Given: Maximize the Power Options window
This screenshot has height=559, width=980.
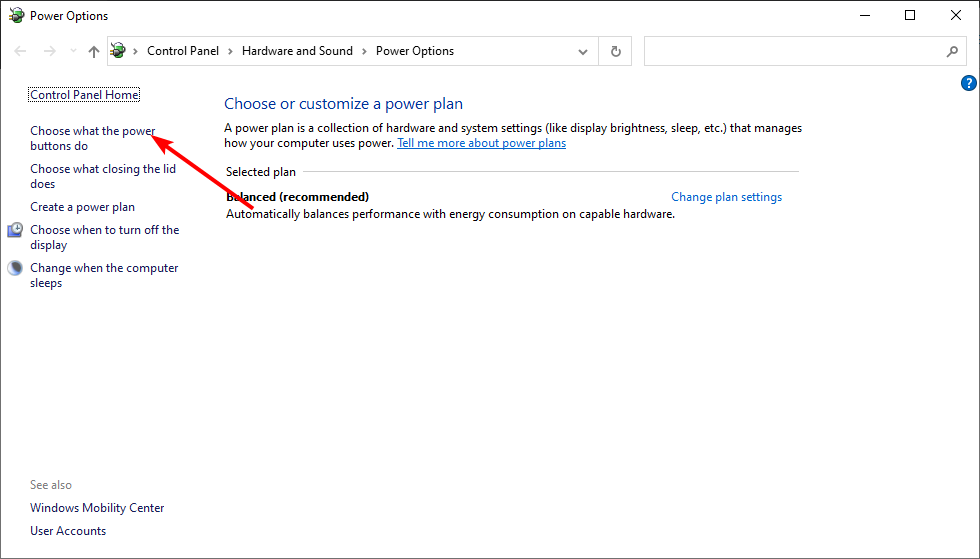Looking at the screenshot, I should click(910, 16).
